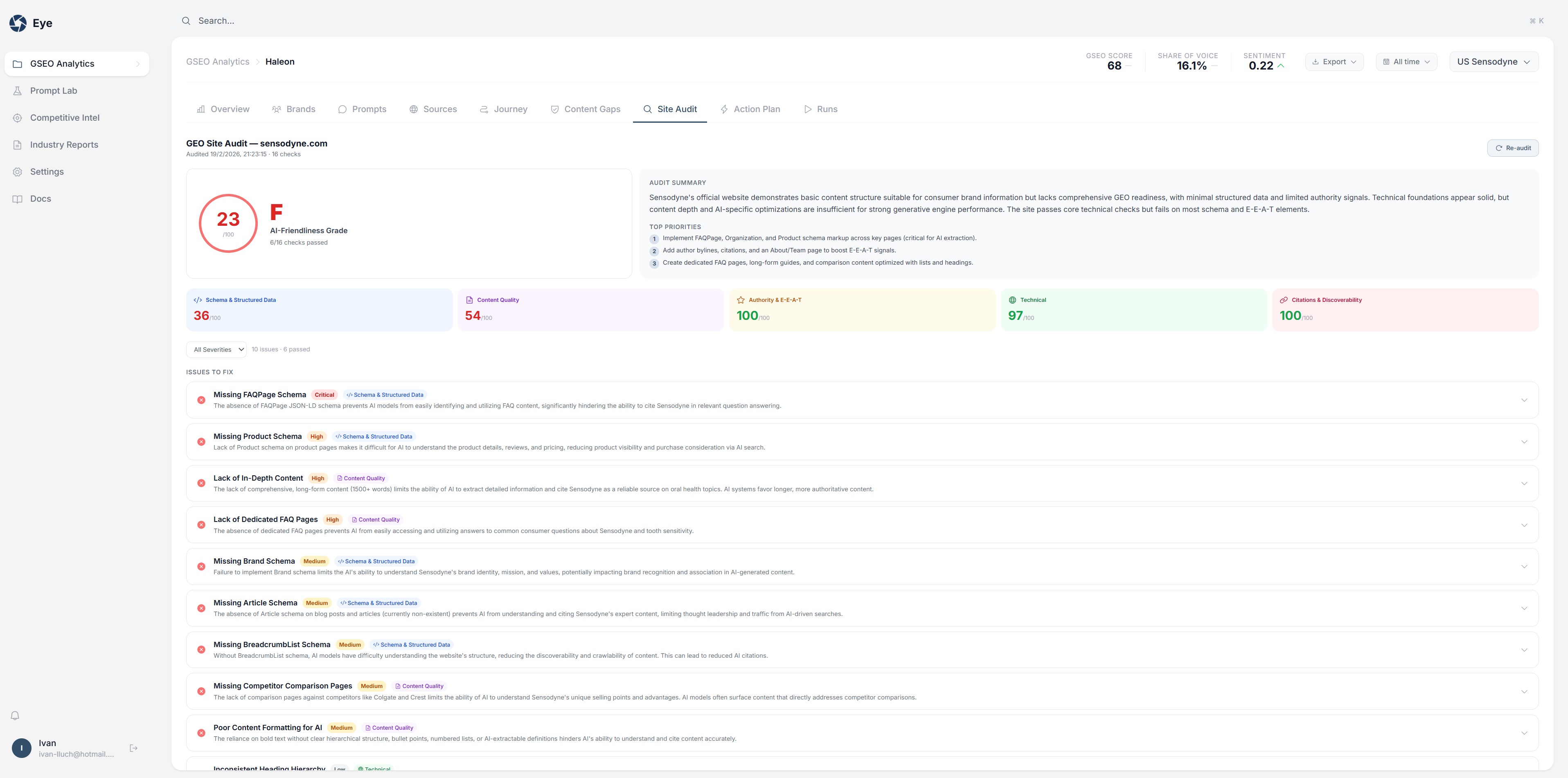
Task: Open Prompt Lab from sidebar
Action: point(54,91)
